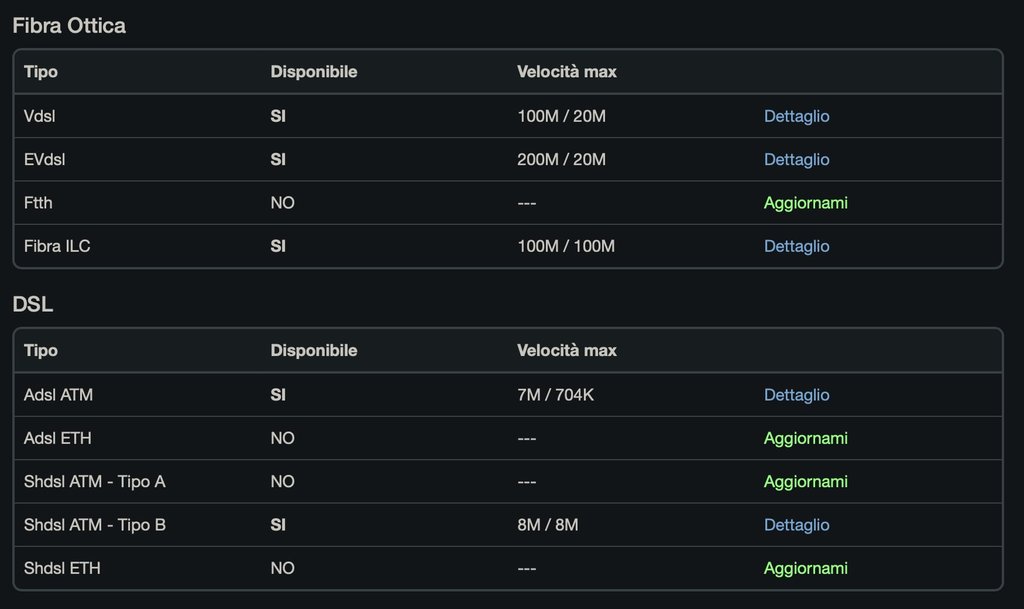Click Aggiornami for Shdsl ATM - Tipo A
The height and width of the screenshot is (609, 1024).
[805, 482]
